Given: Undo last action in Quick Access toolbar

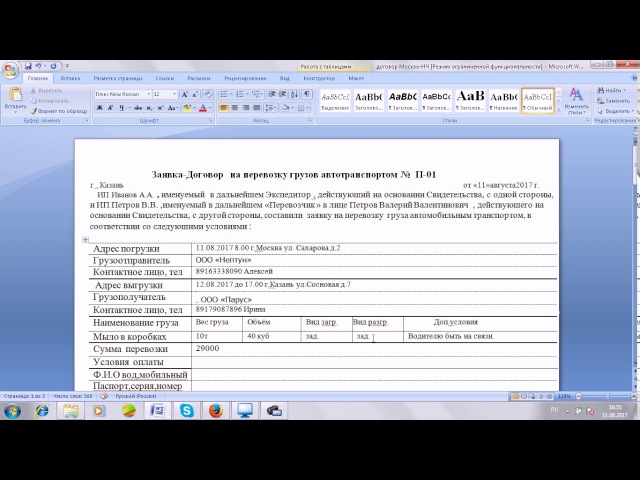Looking at the screenshot, I should (38, 66).
